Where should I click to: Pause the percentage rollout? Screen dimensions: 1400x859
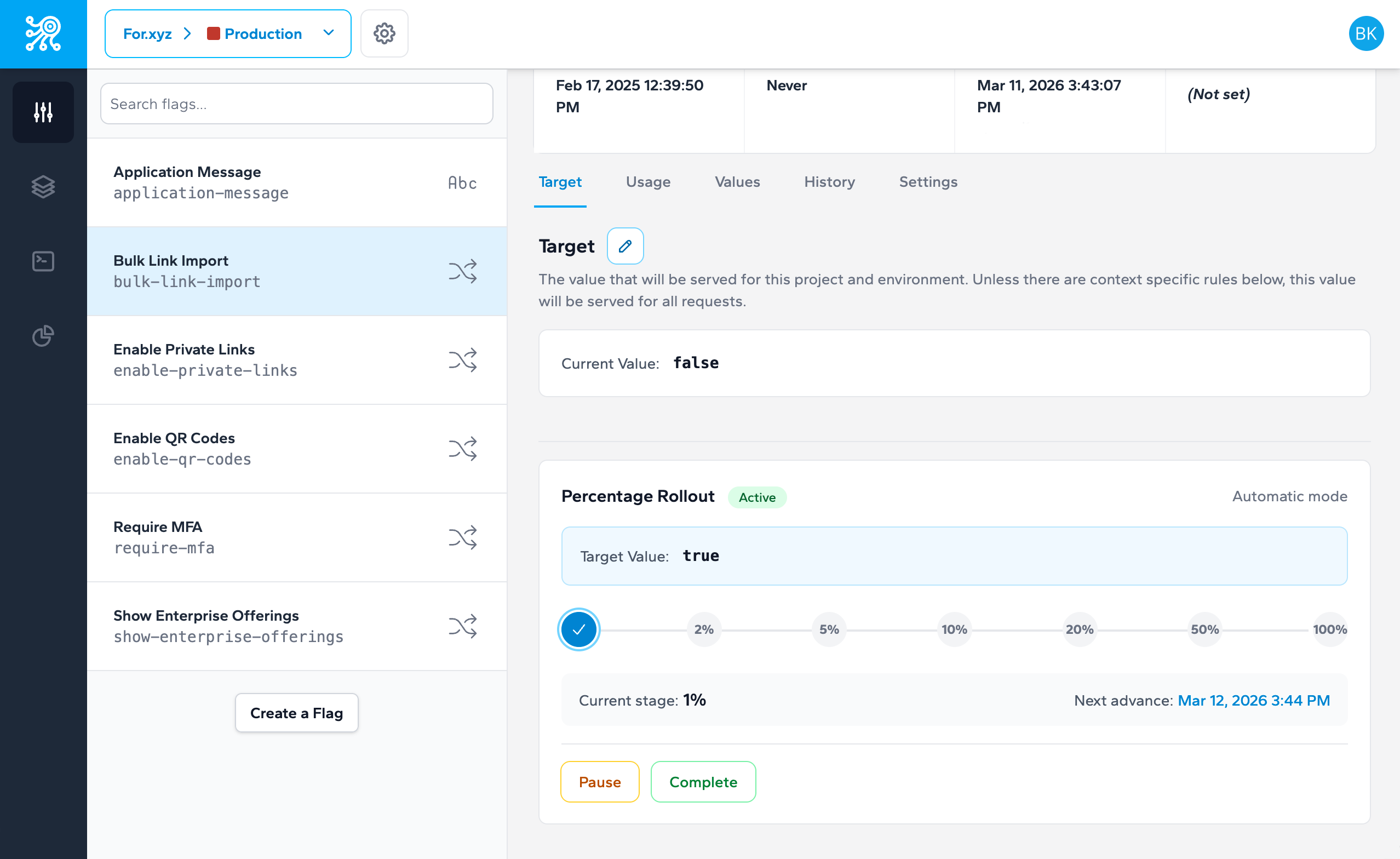point(599,782)
